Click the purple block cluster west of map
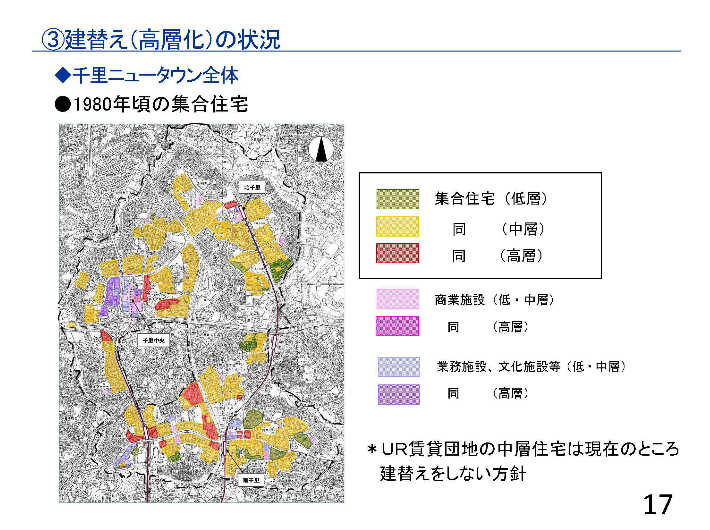Screen dimensions: 710x530 coord(112,293)
